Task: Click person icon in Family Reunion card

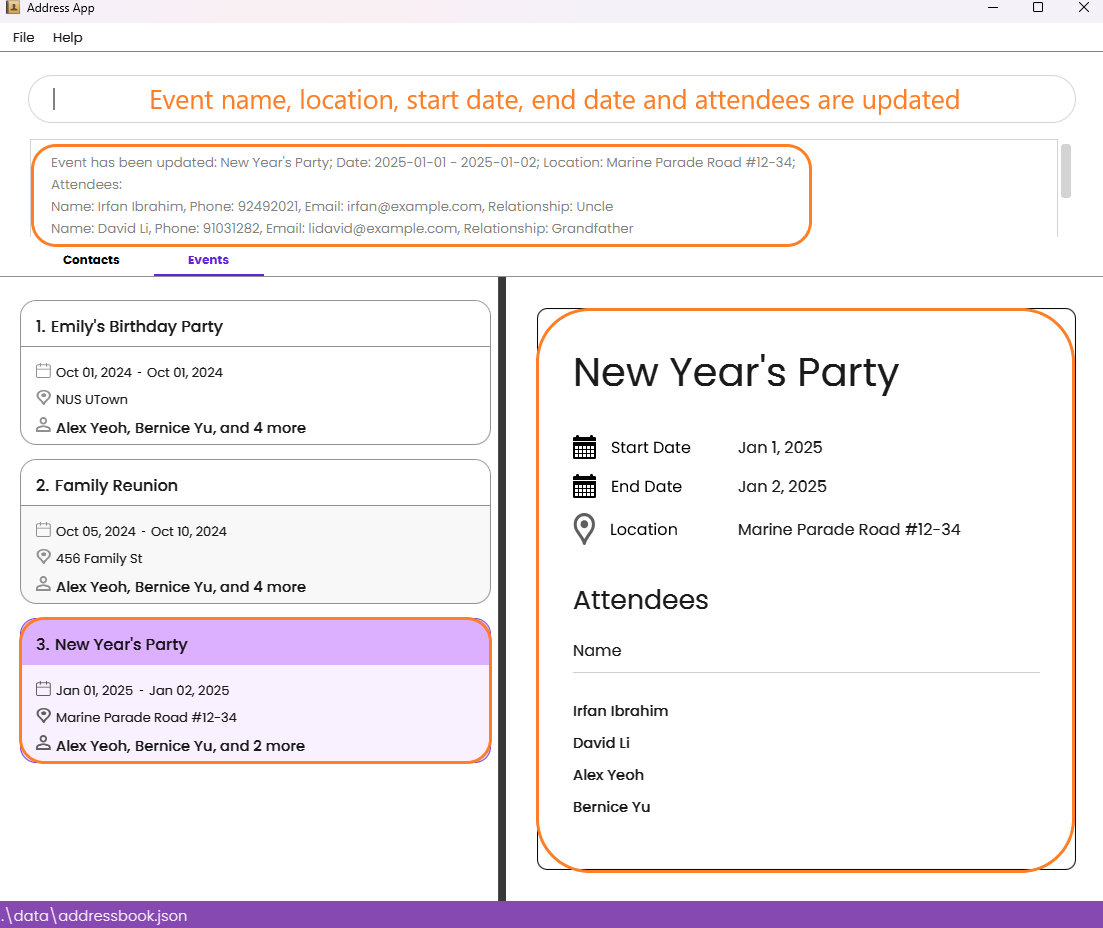Action: (x=44, y=584)
